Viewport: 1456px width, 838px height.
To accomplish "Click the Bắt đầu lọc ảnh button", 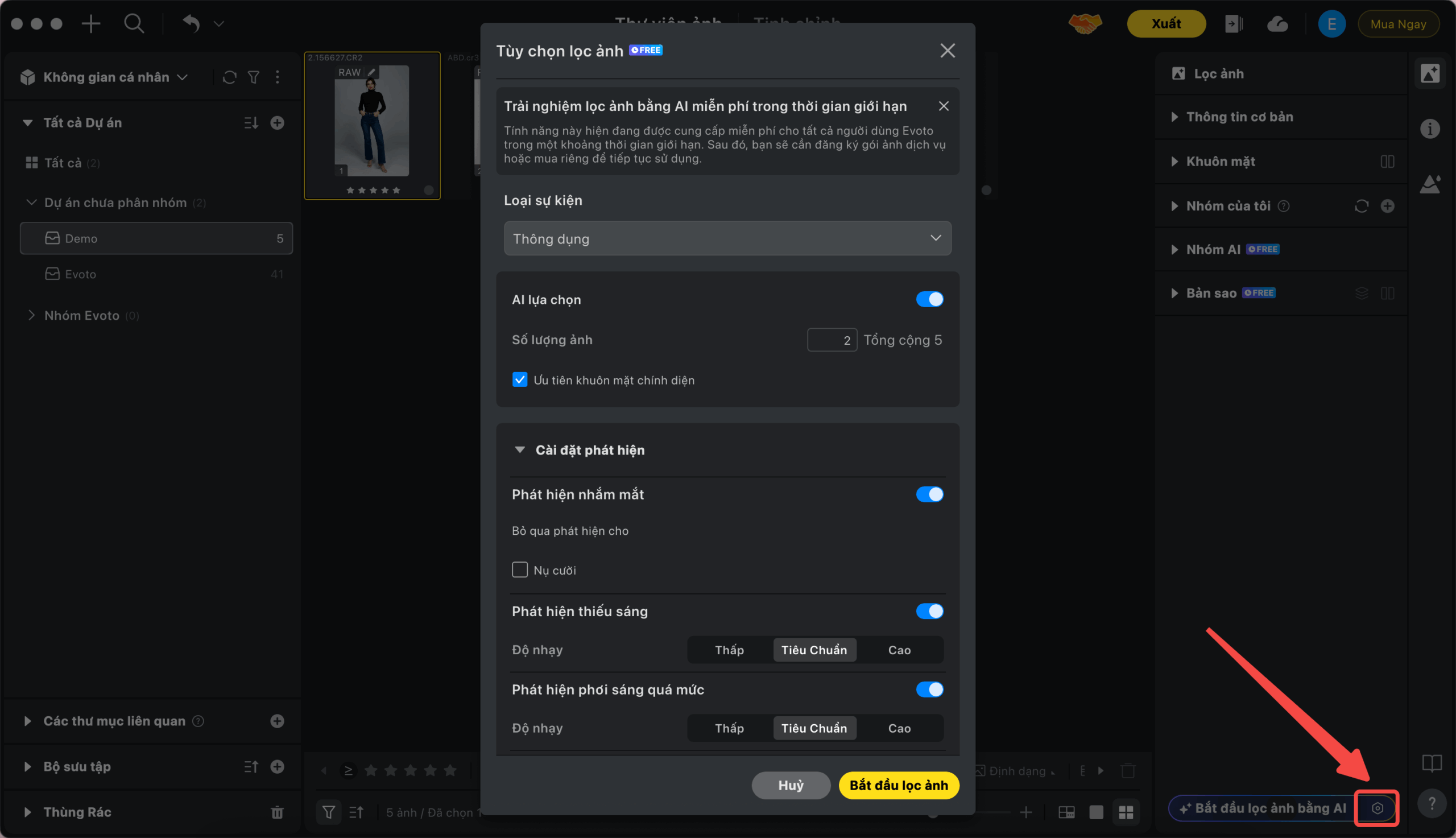I will [898, 786].
